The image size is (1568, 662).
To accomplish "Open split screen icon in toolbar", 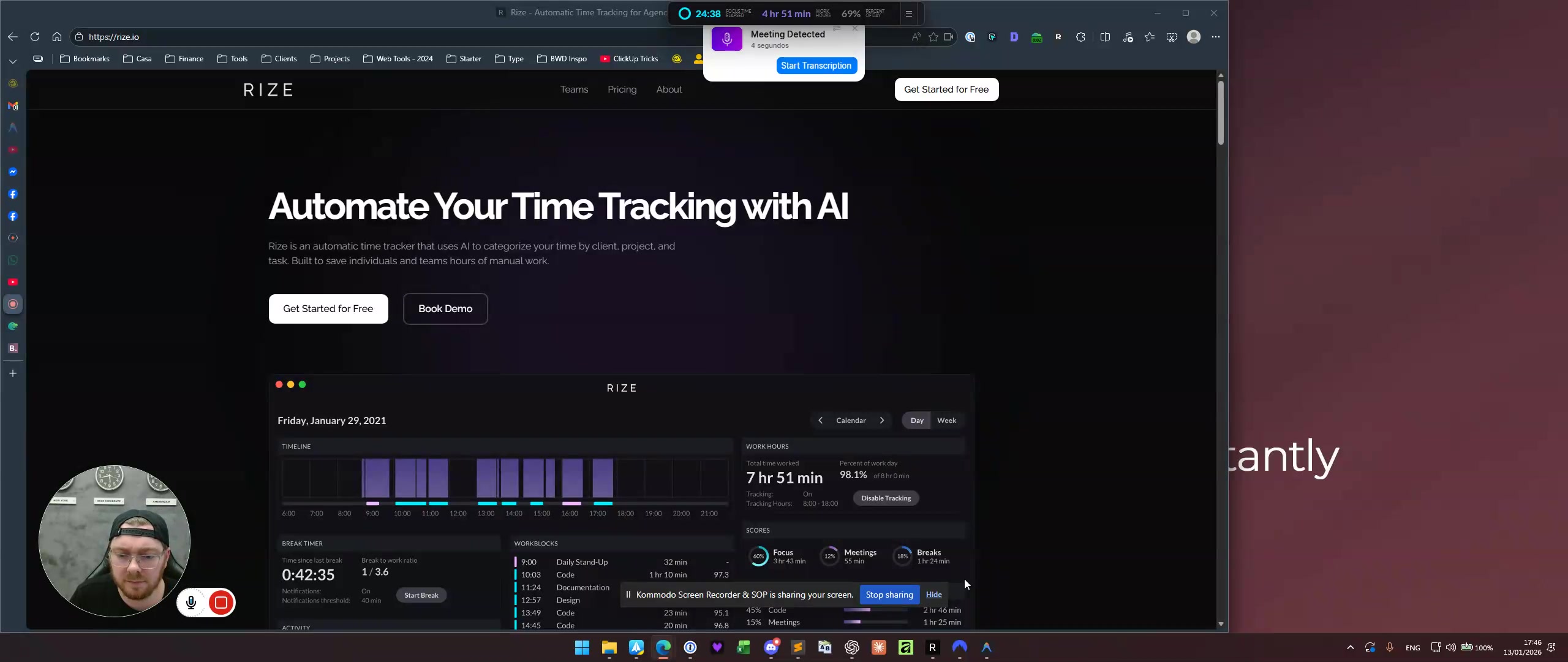I will pos(1105,37).
